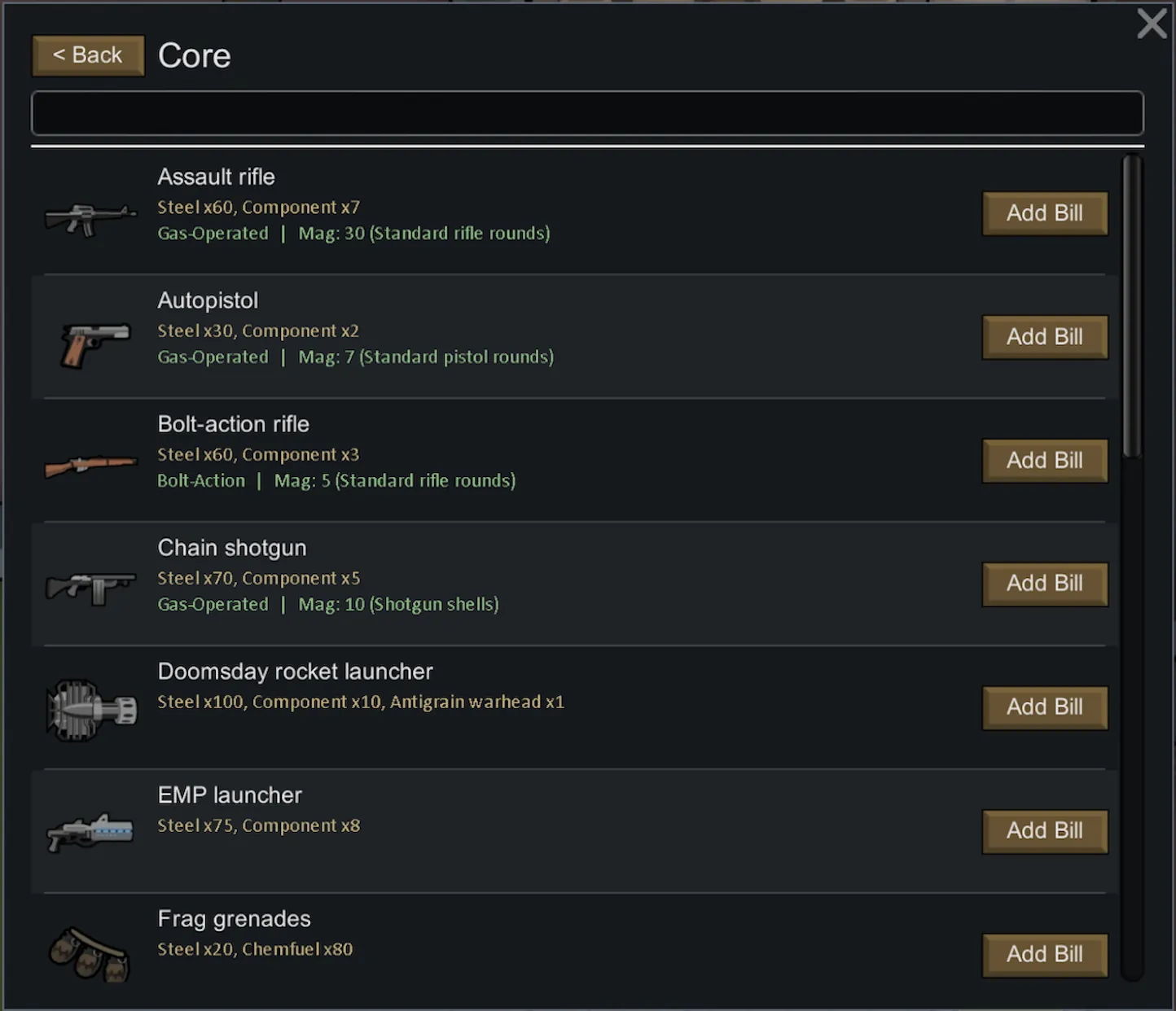Add Bill for Chain shotgun
This screenshot has width=1176, height=1011.
coord(1044,584)
